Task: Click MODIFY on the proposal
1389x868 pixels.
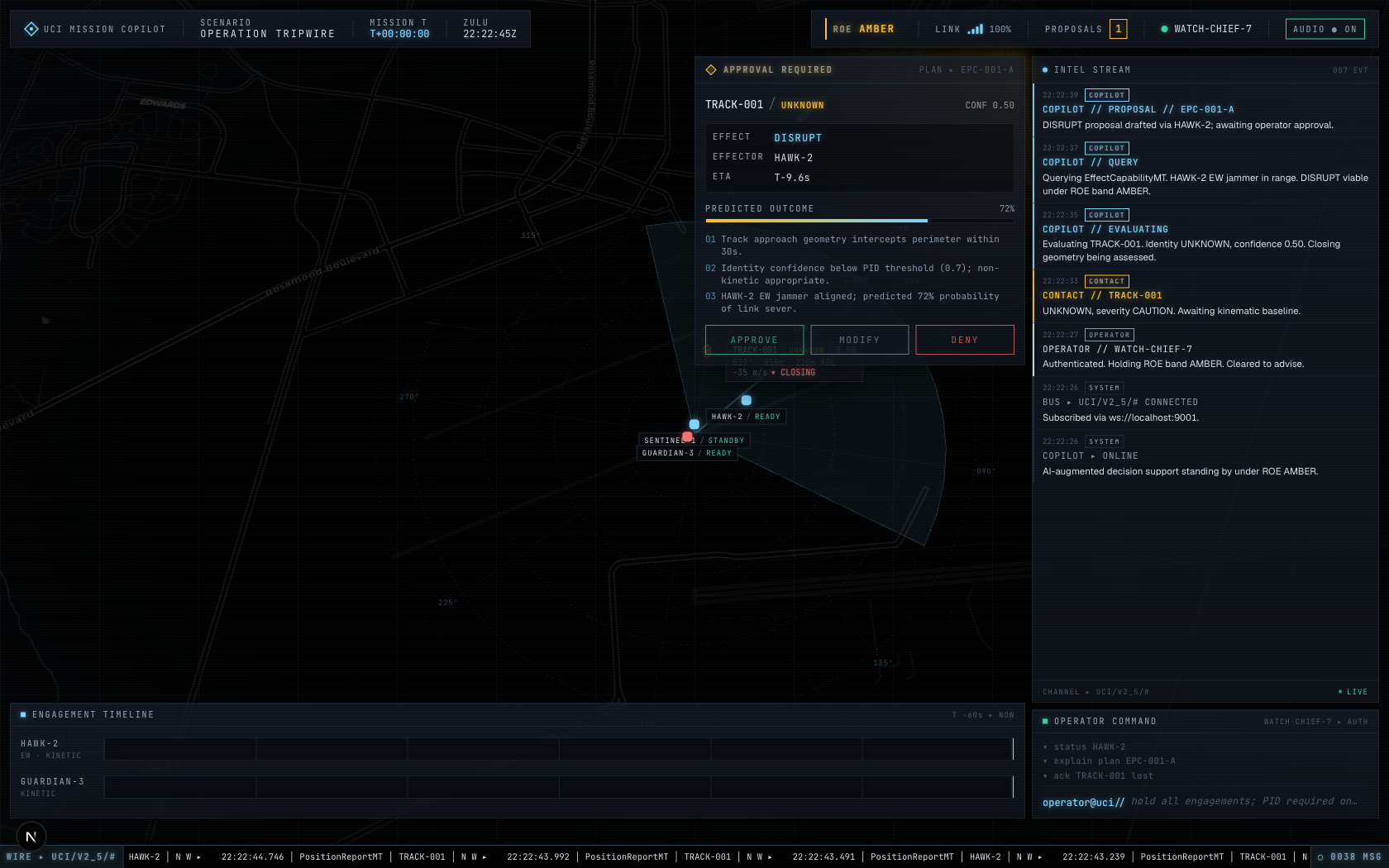Action: tap(859, 340)
